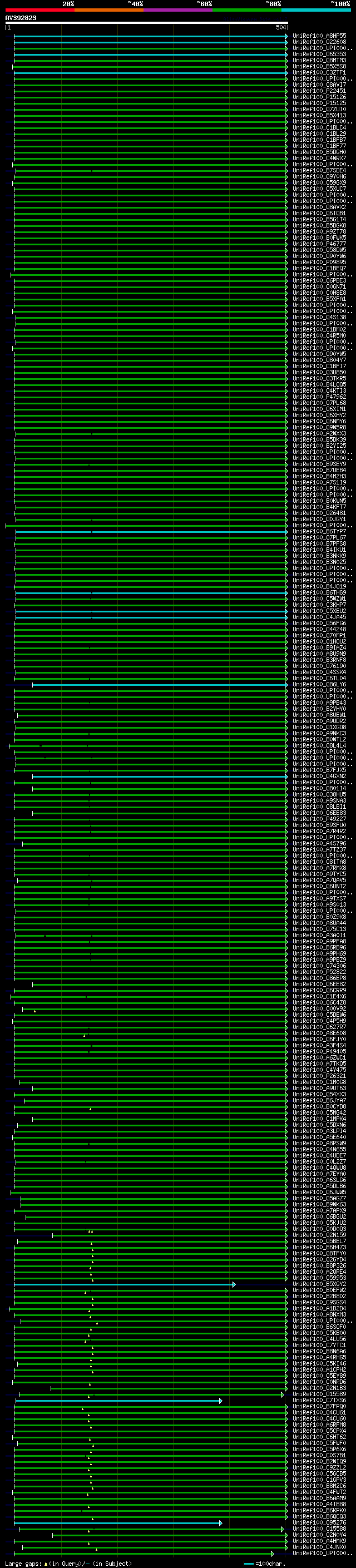
Task: Click the red 20% identity legend segment
Action: tap(39, 10)
